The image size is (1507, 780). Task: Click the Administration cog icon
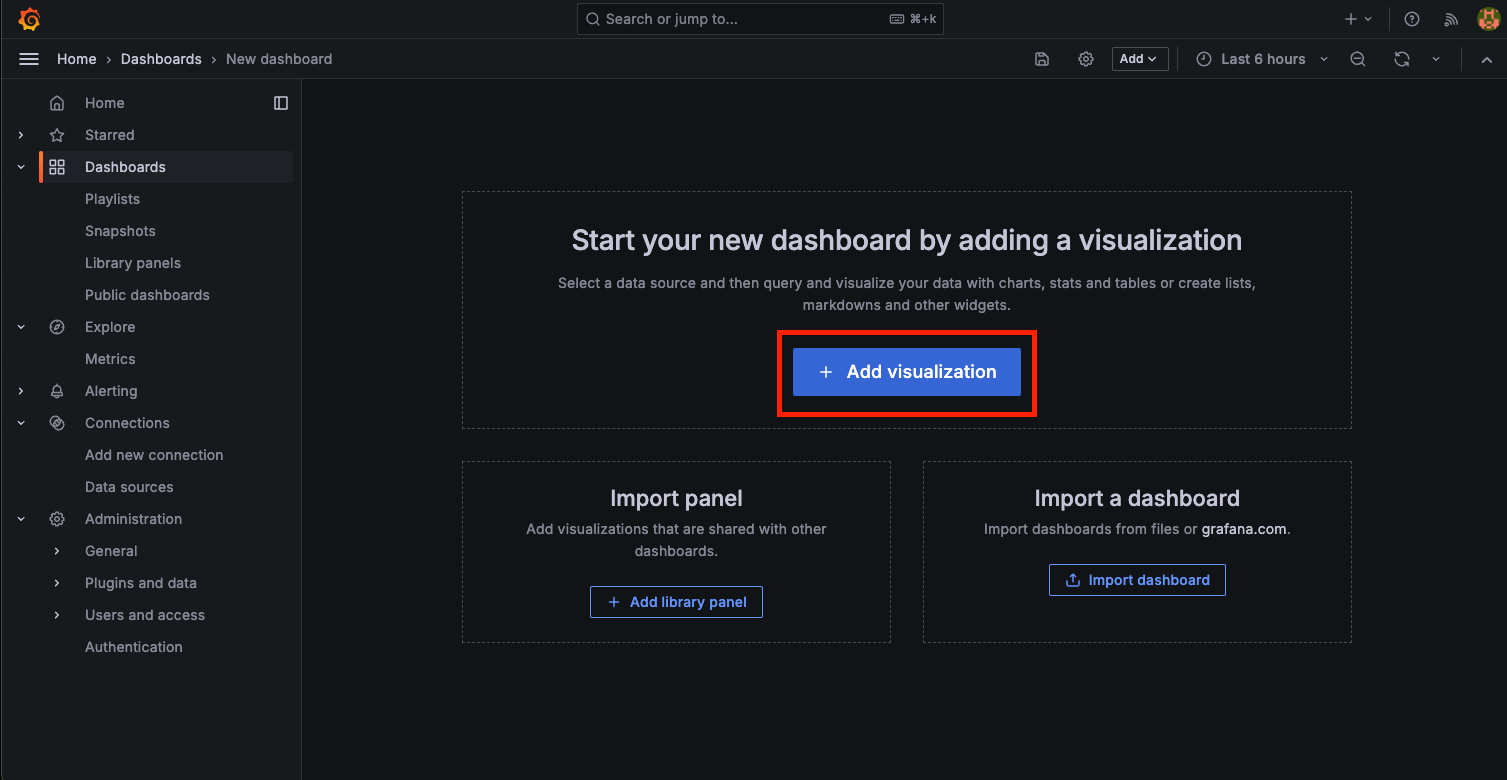pos(57,519)
